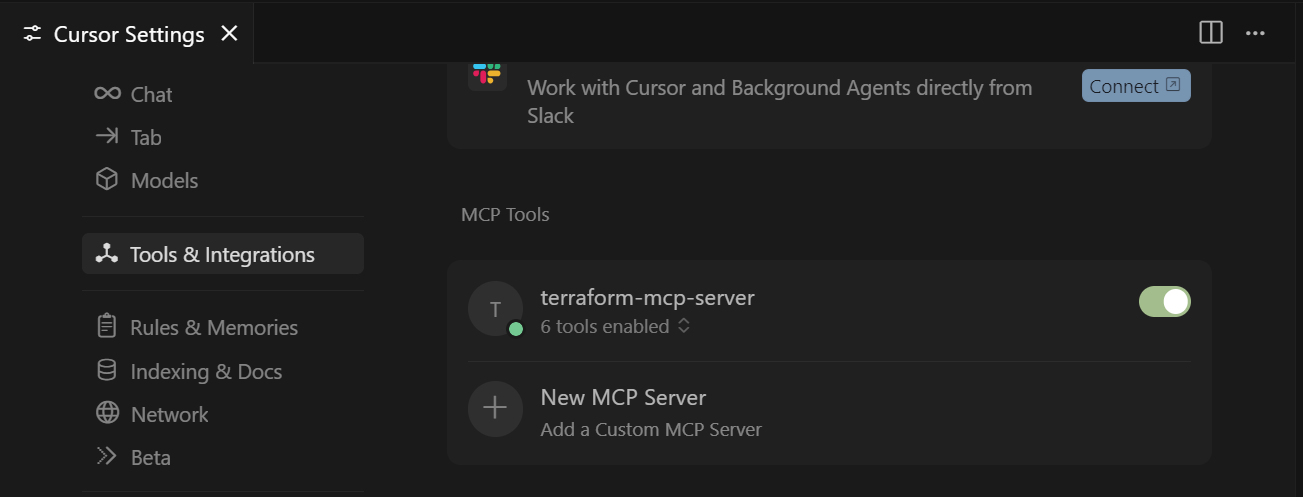Click the Network globe icon
Viewport: 1303px width, 497px height.
(x=107, y=414)
